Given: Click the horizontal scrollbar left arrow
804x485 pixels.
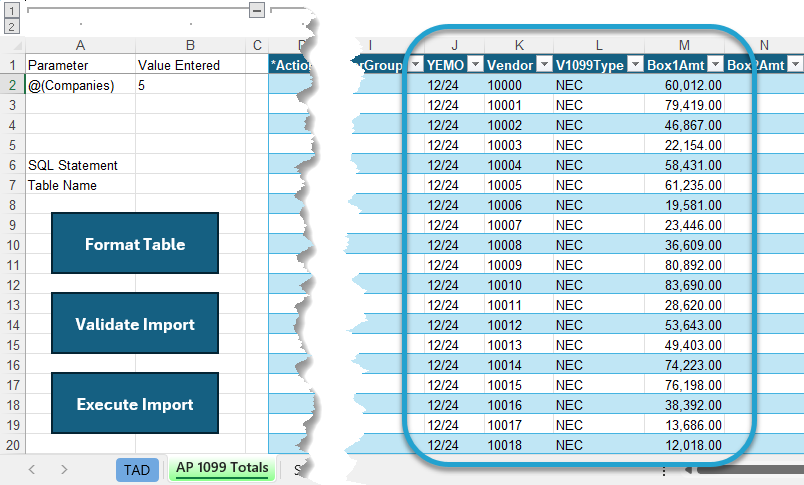Looking at the screenshot, I should pyautogui.click(x=688, y=470).
